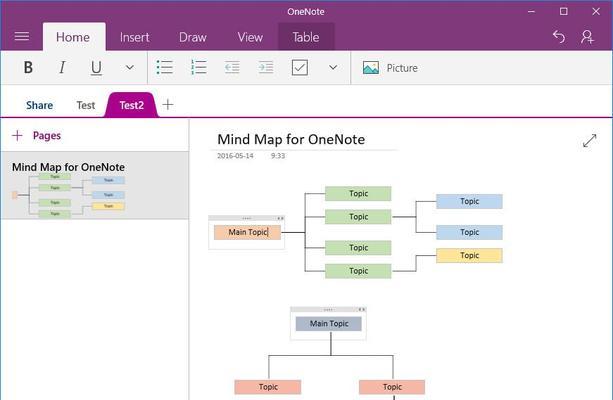Screen dimensions: 613x400
Task: Click the Picture icon in ribbon
Action: point(371,68)
